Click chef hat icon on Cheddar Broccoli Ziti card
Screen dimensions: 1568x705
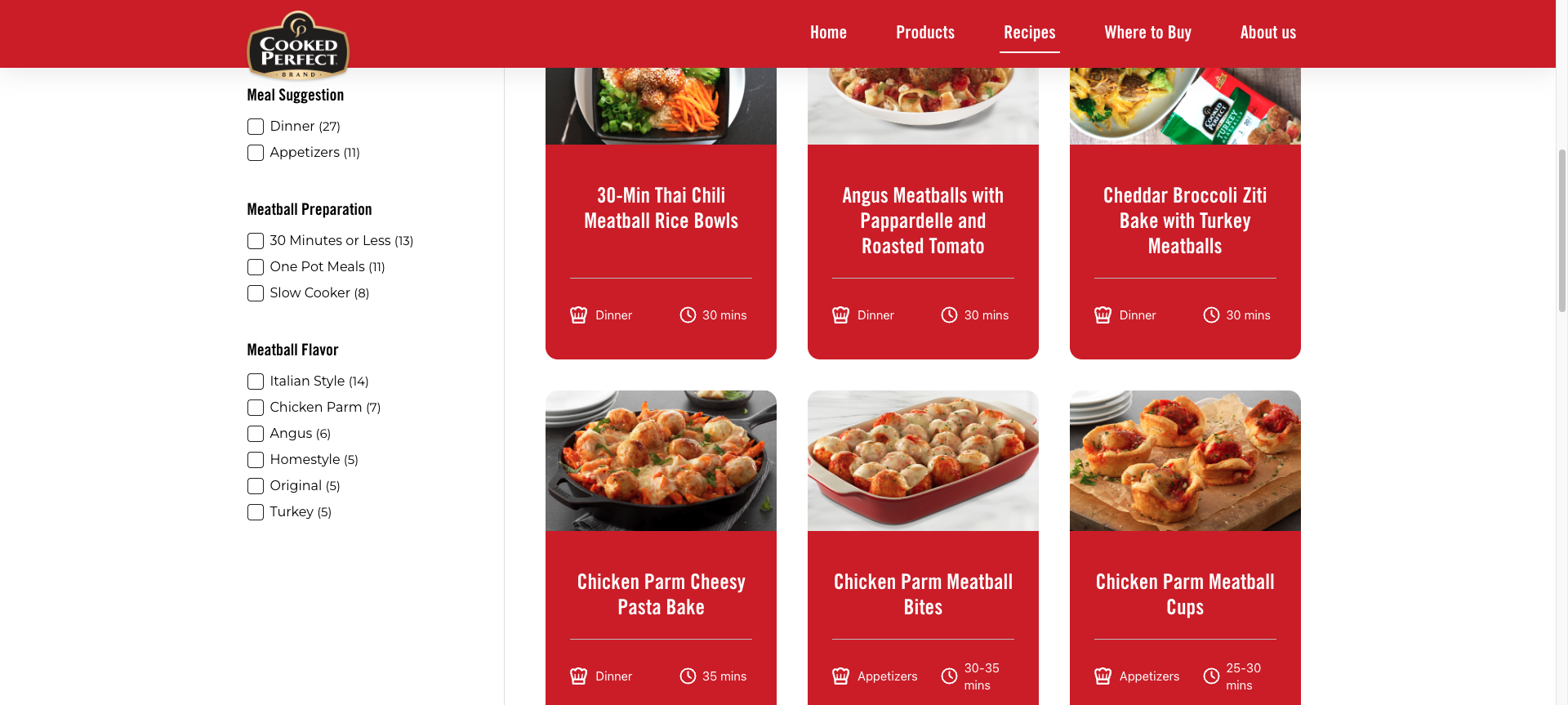(x=1102, y=315)
